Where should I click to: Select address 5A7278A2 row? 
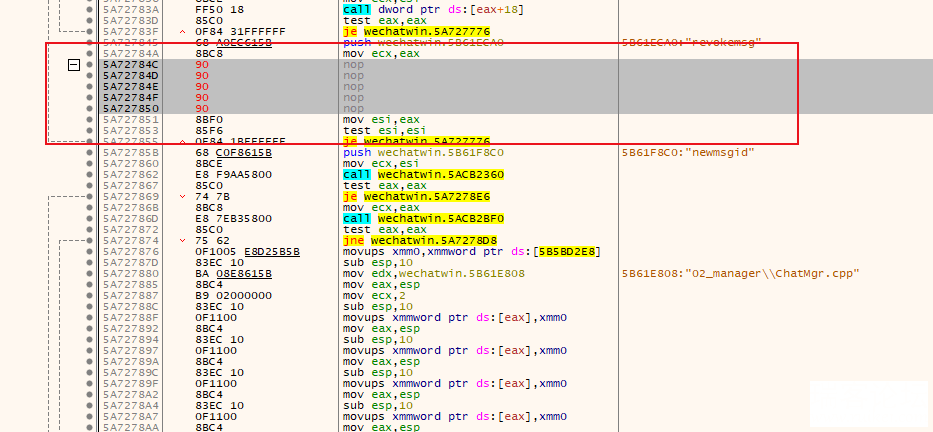click(130, 395)
